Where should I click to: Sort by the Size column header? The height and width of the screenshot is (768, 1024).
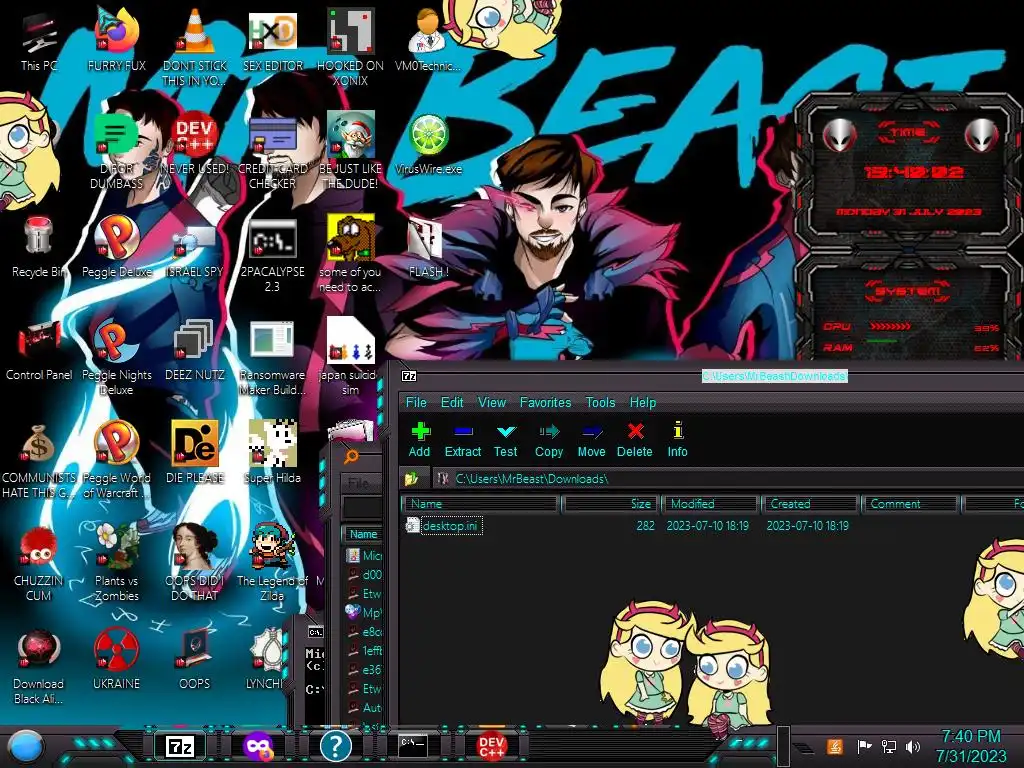609,504
